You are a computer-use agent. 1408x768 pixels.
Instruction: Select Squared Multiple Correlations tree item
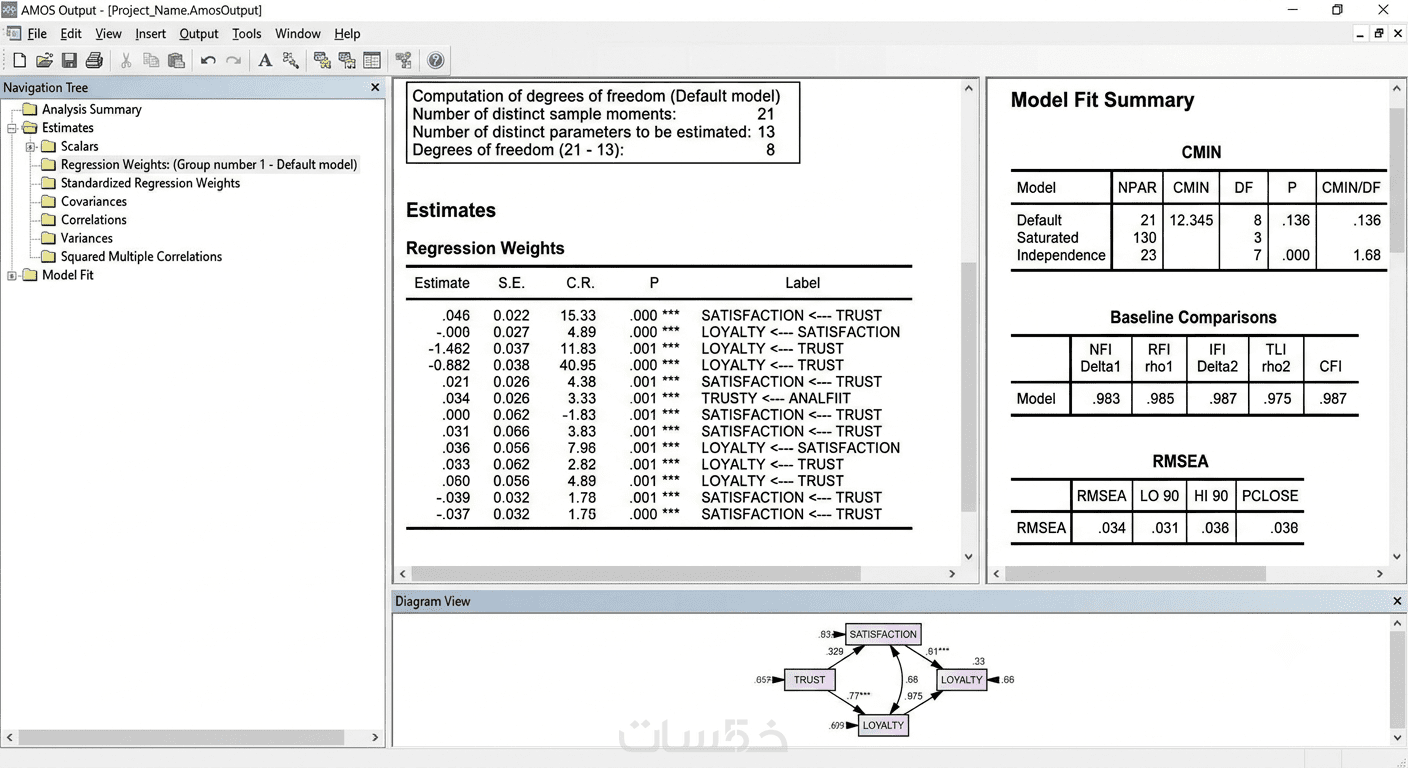point(142,257)
